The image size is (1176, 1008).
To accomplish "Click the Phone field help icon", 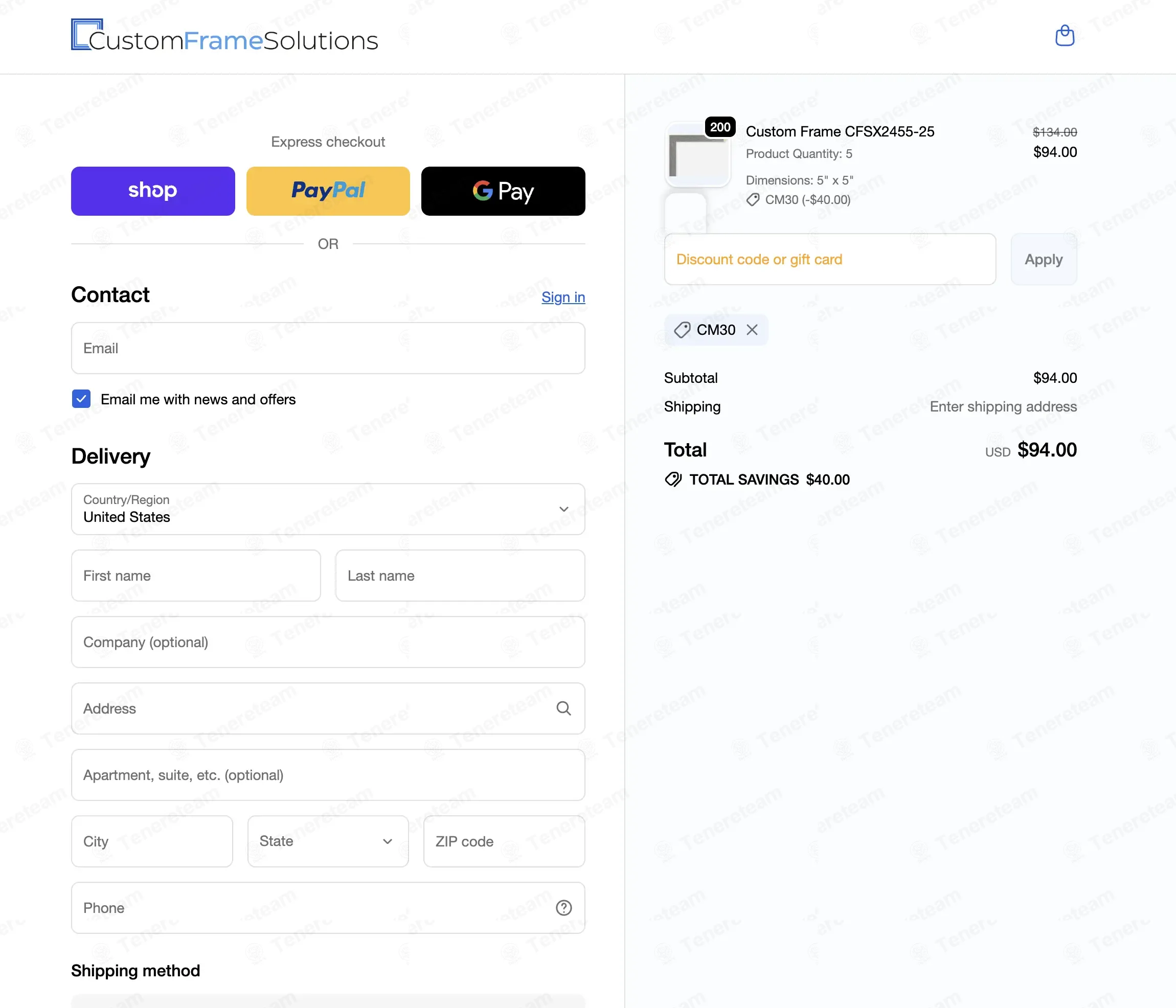I will click(x=563, y=908).
